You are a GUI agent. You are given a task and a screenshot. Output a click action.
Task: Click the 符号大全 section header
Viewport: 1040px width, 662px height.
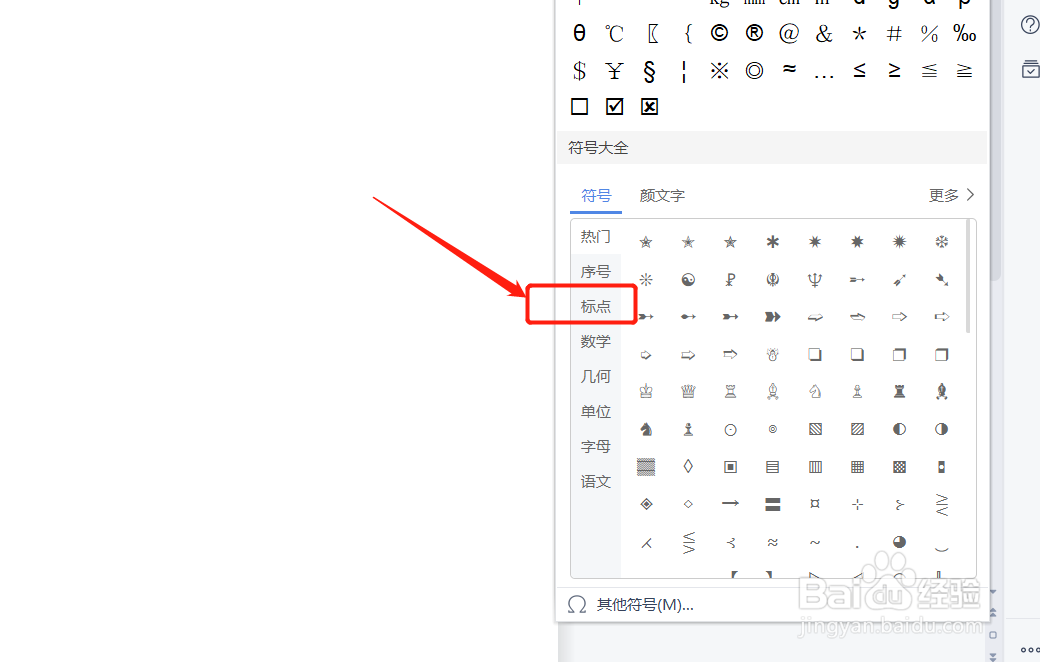(772, 147)
